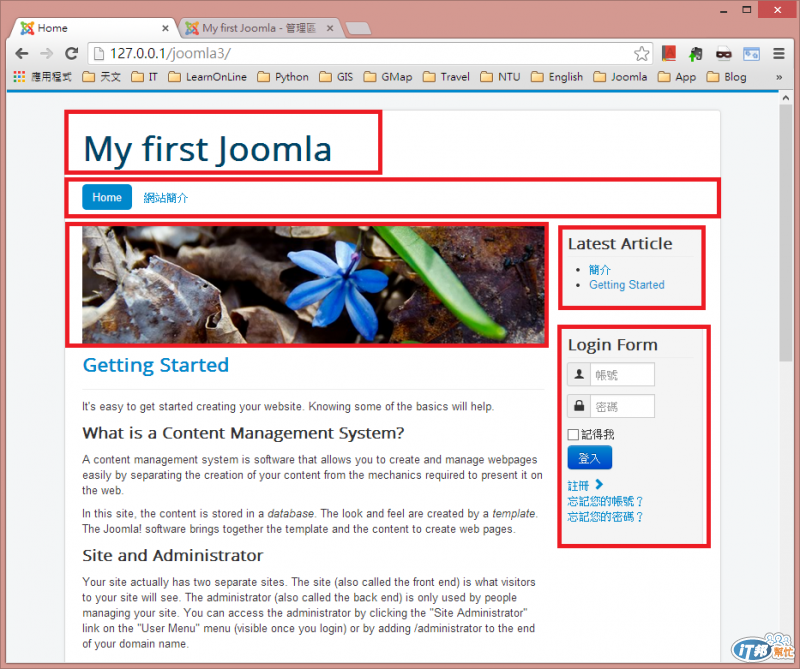The image size is (800, 669).
Task: Open the IT bookmark folder
Action: pyautogui.click(x=144, y=77)
